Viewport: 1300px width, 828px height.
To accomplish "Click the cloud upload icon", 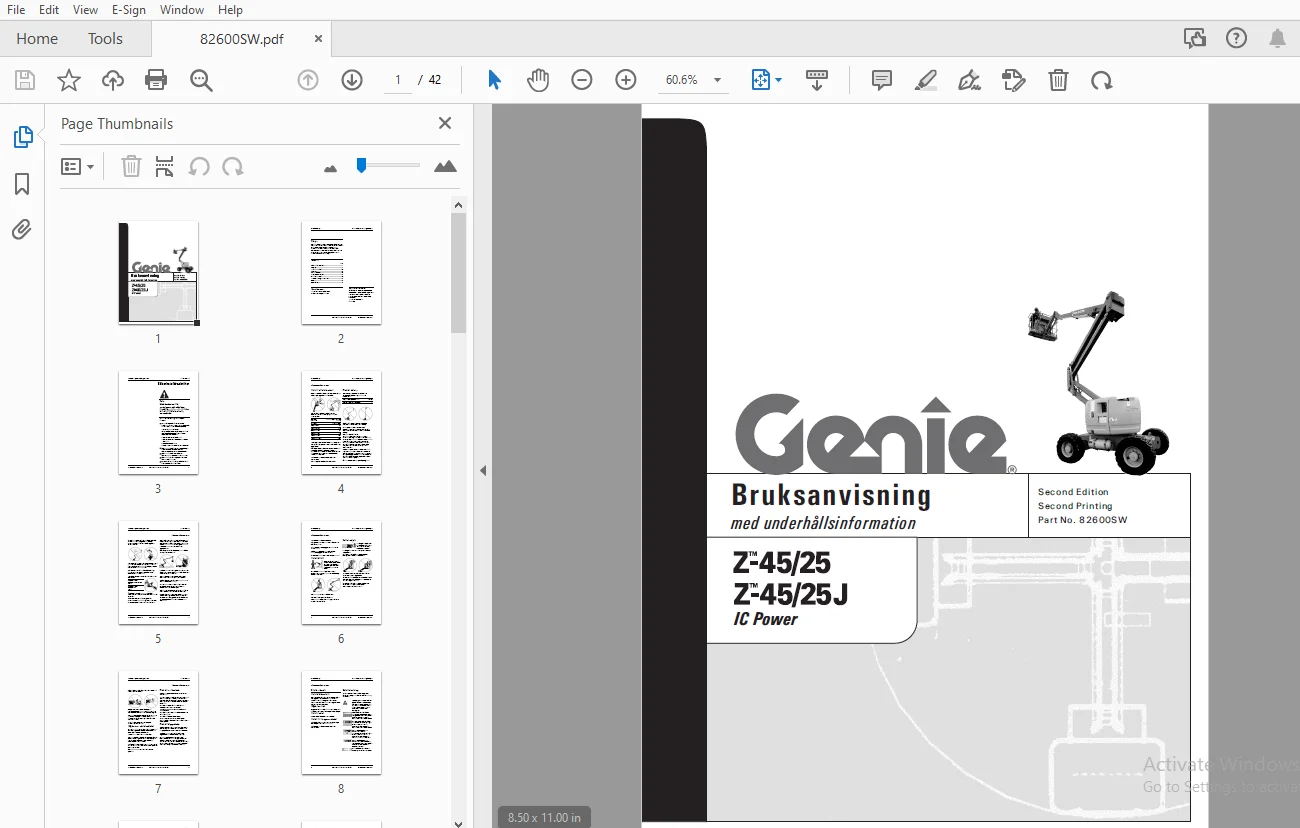I will (113, 80).
